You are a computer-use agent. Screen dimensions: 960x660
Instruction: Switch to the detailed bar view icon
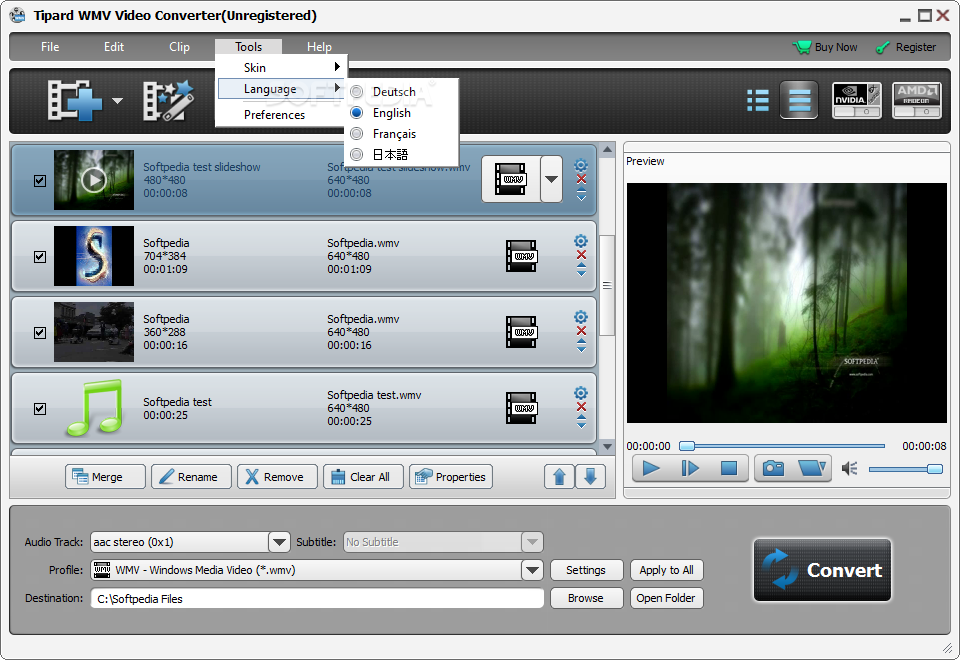799,100
